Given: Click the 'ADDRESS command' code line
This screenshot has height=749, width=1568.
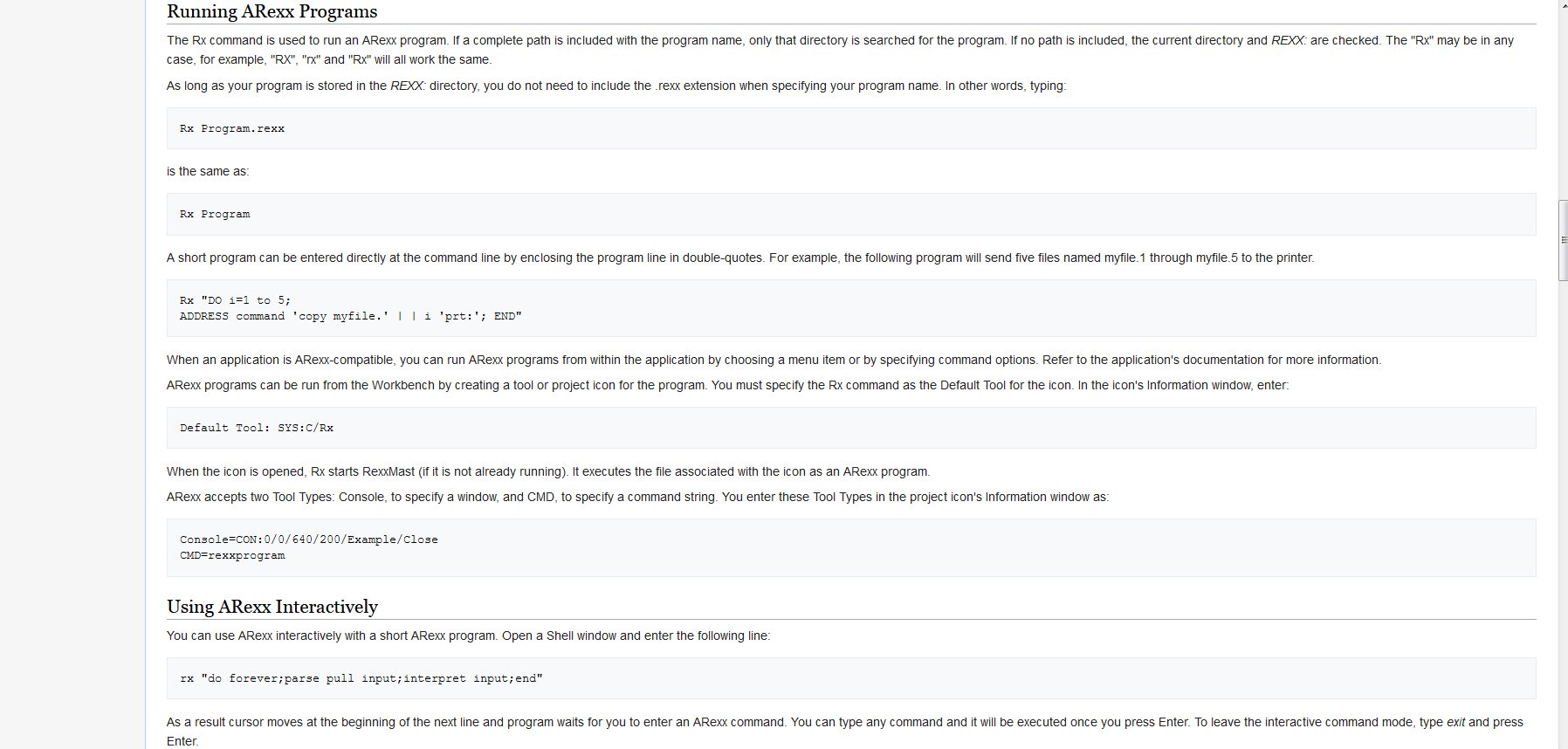Looking at the screenshot, I should click(351, 316).
